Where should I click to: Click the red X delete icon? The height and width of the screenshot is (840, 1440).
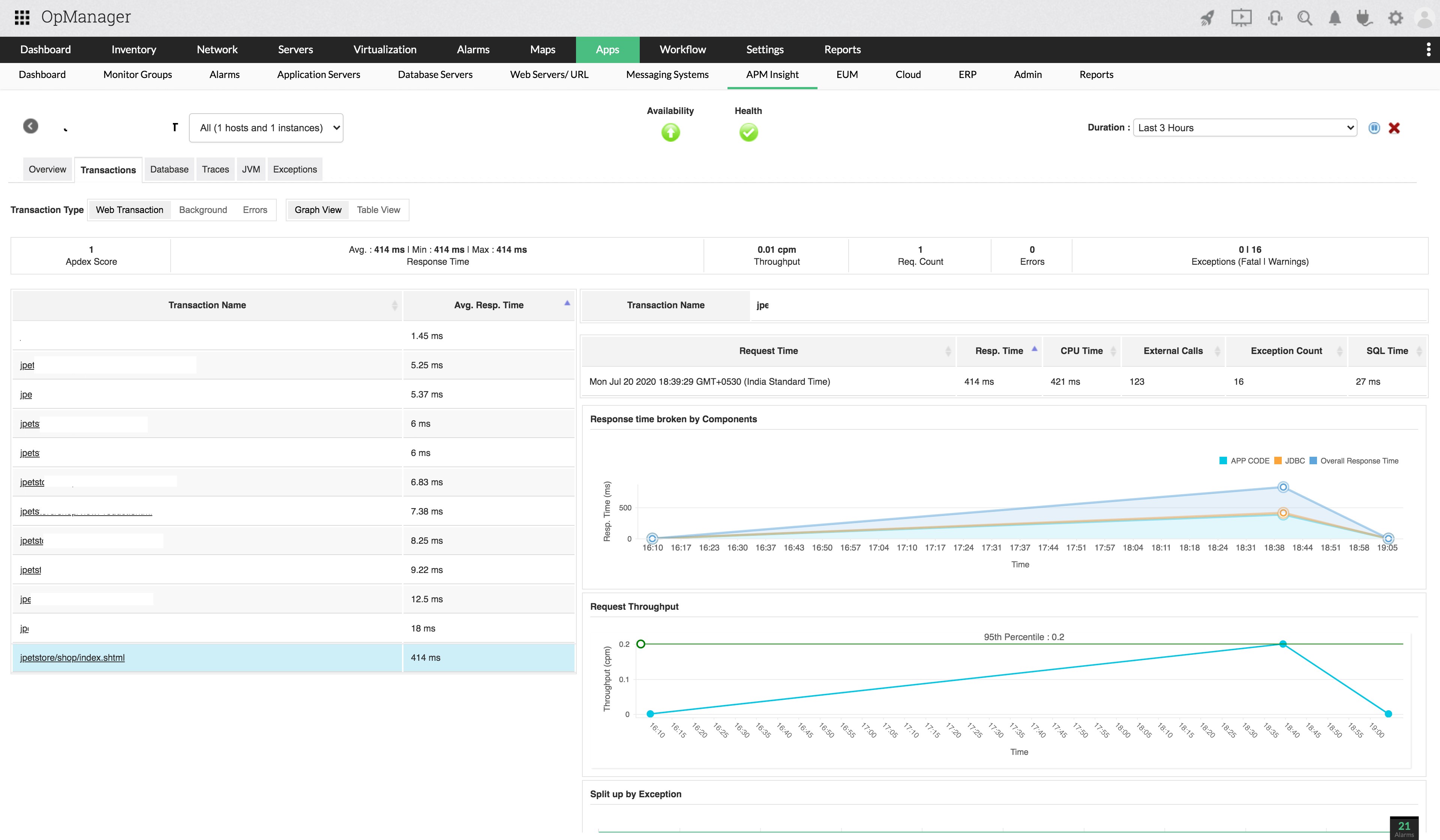(1394, 128)
